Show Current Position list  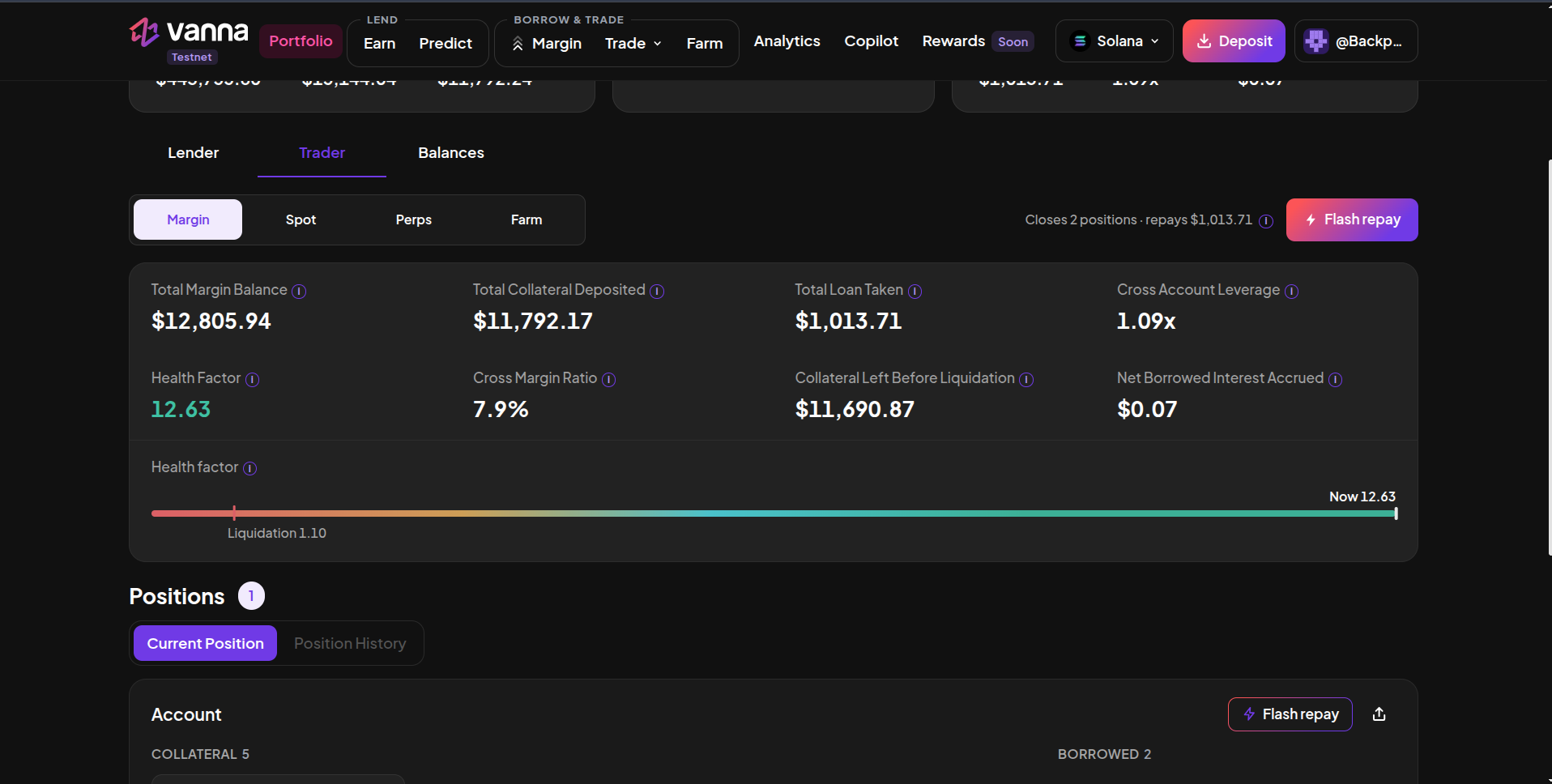coord(205,643)
